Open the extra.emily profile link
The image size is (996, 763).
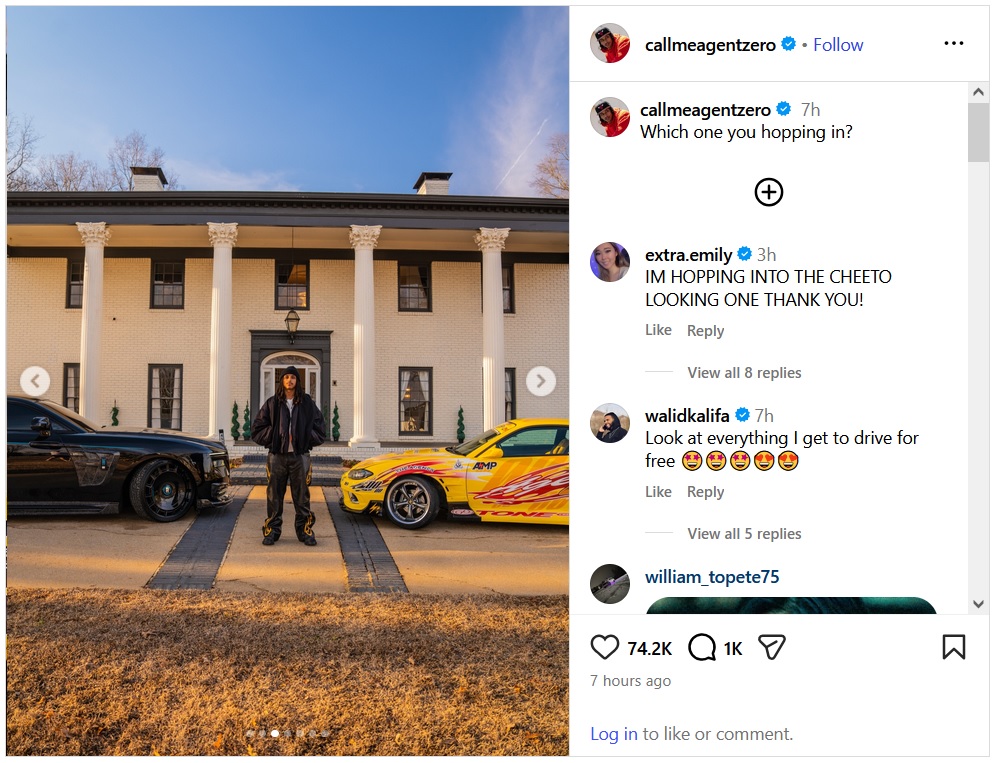click(689, 255)
